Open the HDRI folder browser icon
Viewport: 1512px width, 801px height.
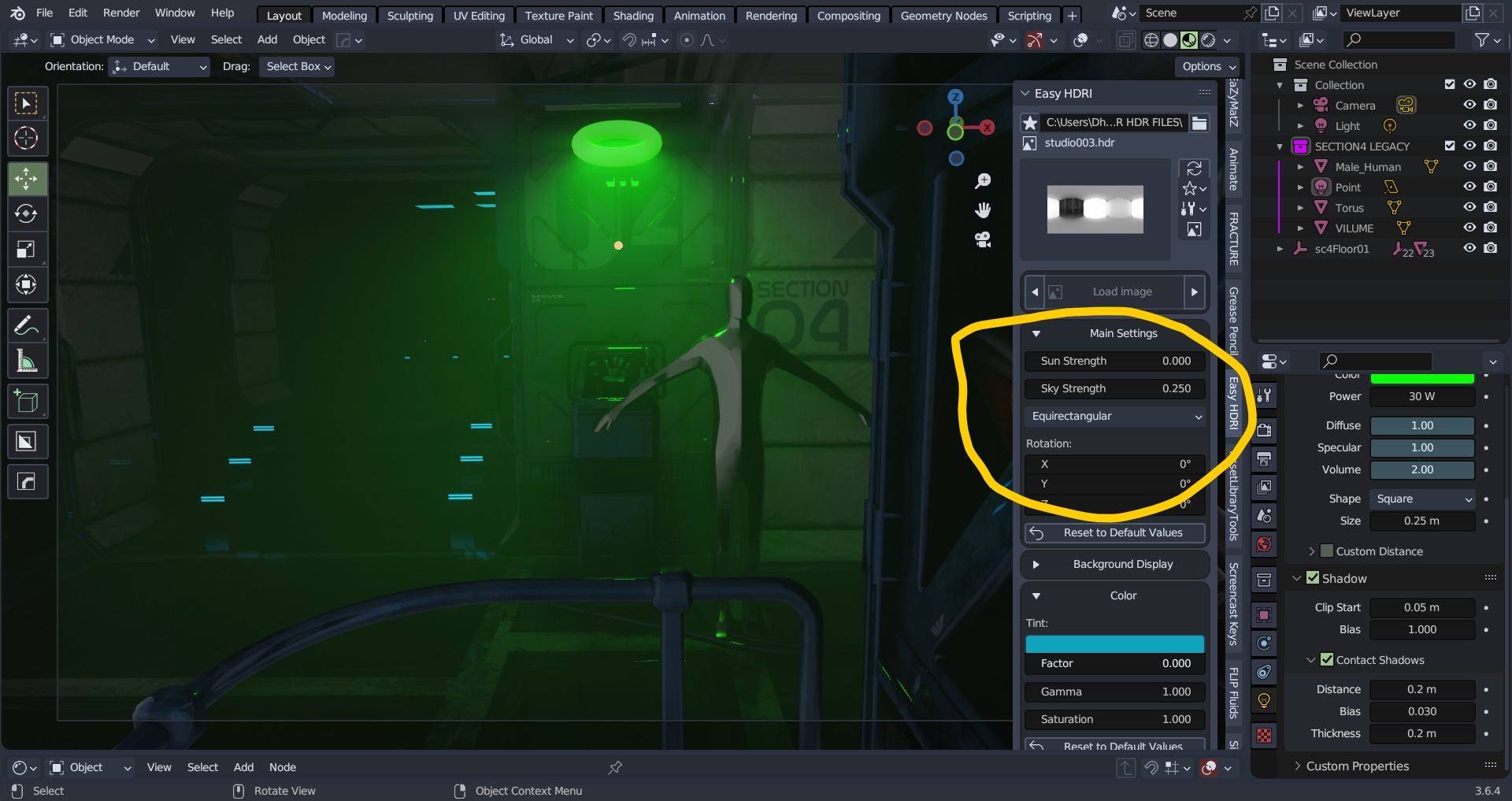click(1199, 122)
